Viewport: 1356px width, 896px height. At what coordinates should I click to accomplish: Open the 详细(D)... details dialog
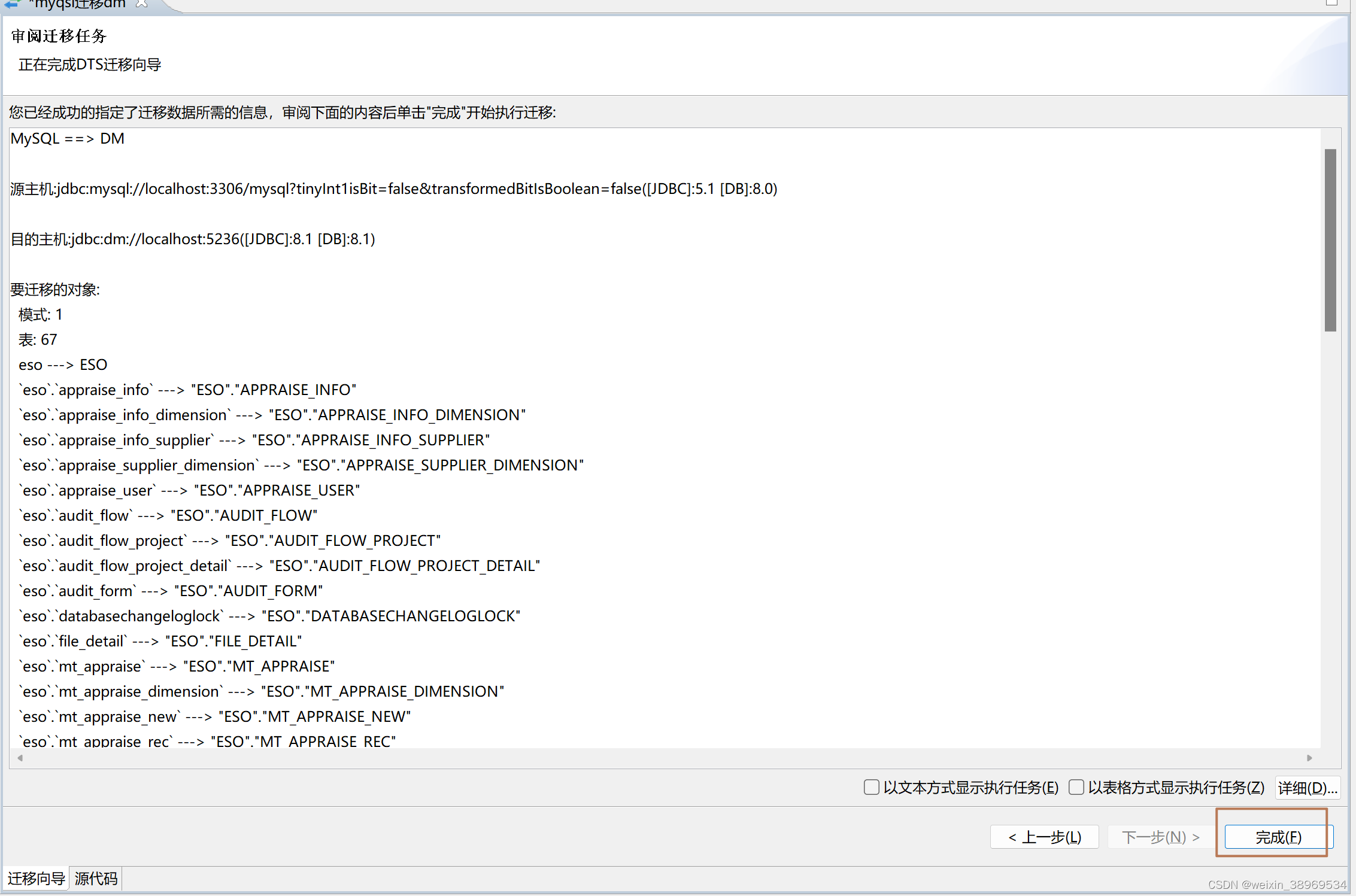pos(1307,788)
